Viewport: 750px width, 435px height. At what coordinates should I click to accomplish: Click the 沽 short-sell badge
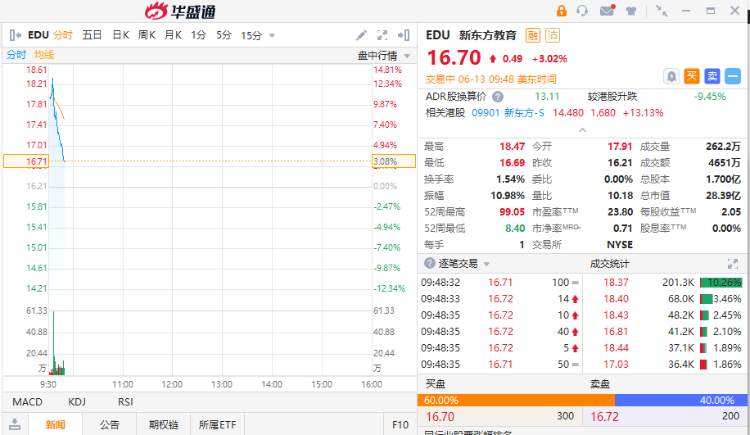[552, 35]
